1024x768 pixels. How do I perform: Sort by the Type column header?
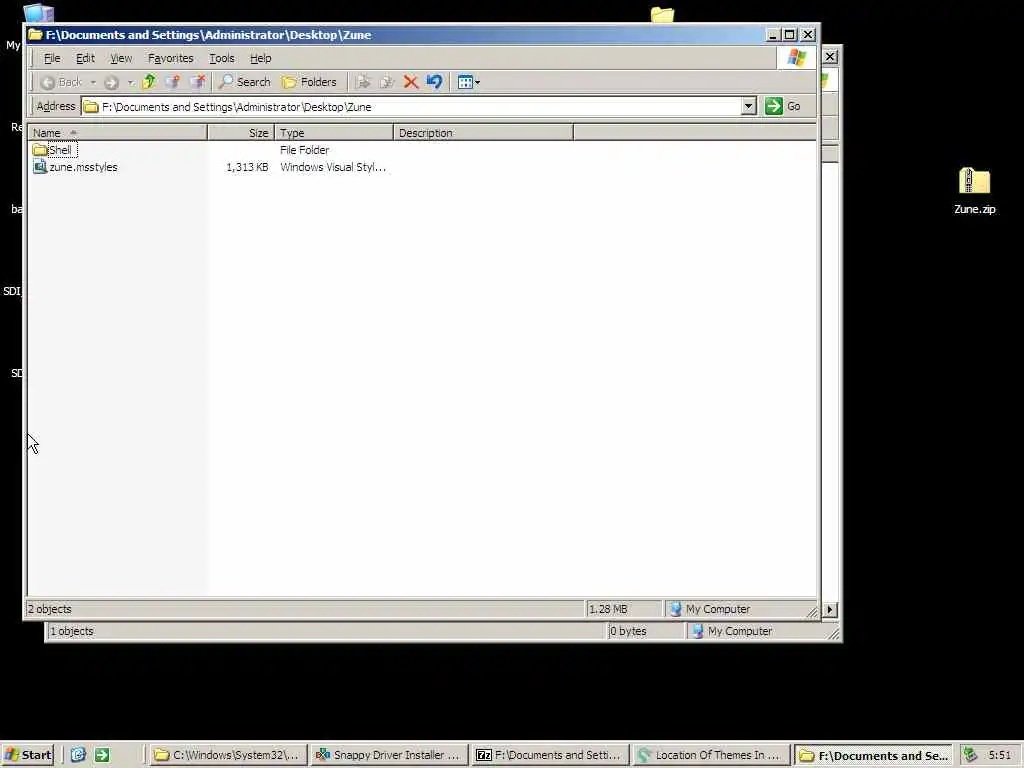[x=334, y=133]
